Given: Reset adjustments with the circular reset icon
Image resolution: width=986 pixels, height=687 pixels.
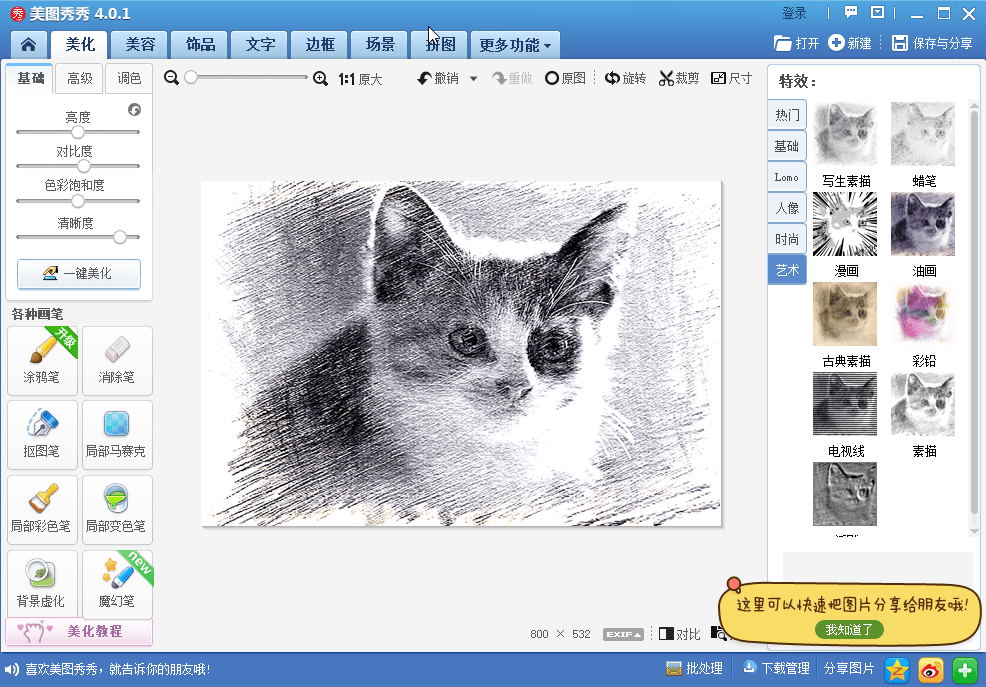Looking at the screenshot, I should coord(135,110).
